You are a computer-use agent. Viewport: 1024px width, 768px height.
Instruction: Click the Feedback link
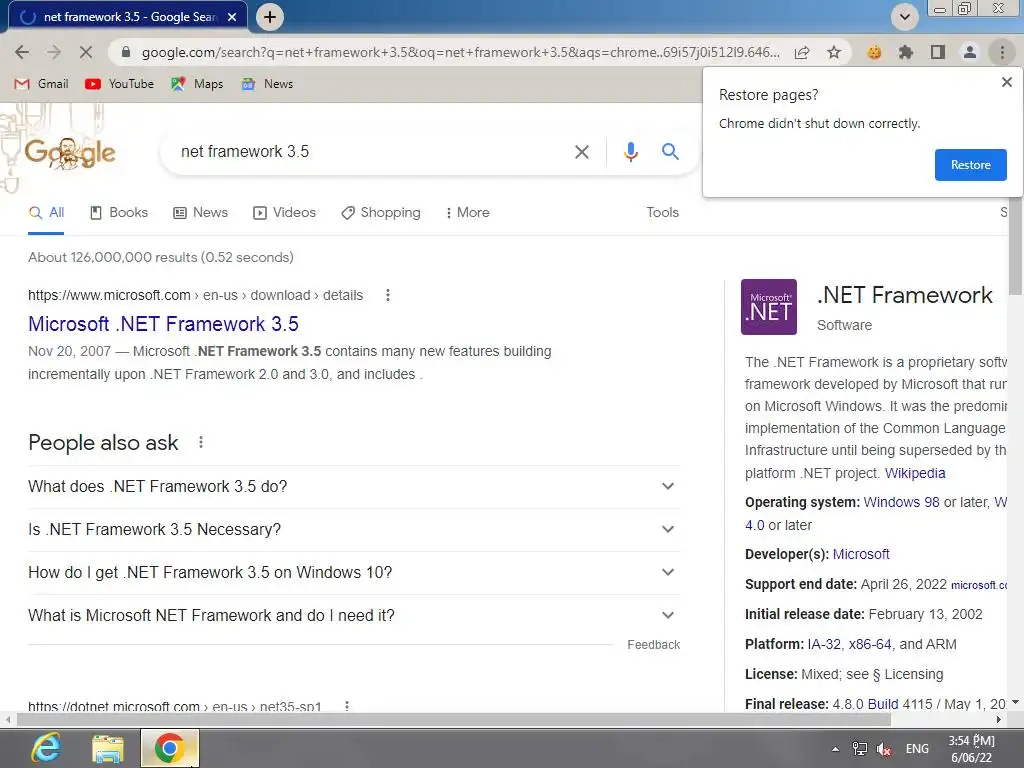[x=653, y=645]
